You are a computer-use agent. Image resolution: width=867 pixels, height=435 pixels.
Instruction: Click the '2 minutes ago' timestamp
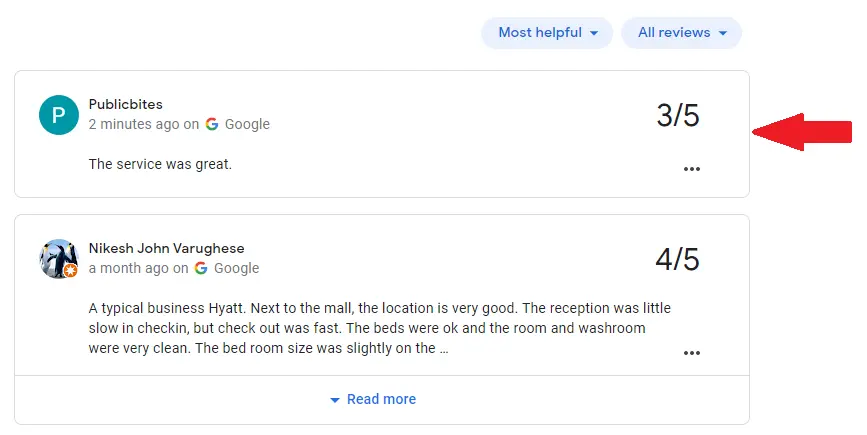pos(134,125)
